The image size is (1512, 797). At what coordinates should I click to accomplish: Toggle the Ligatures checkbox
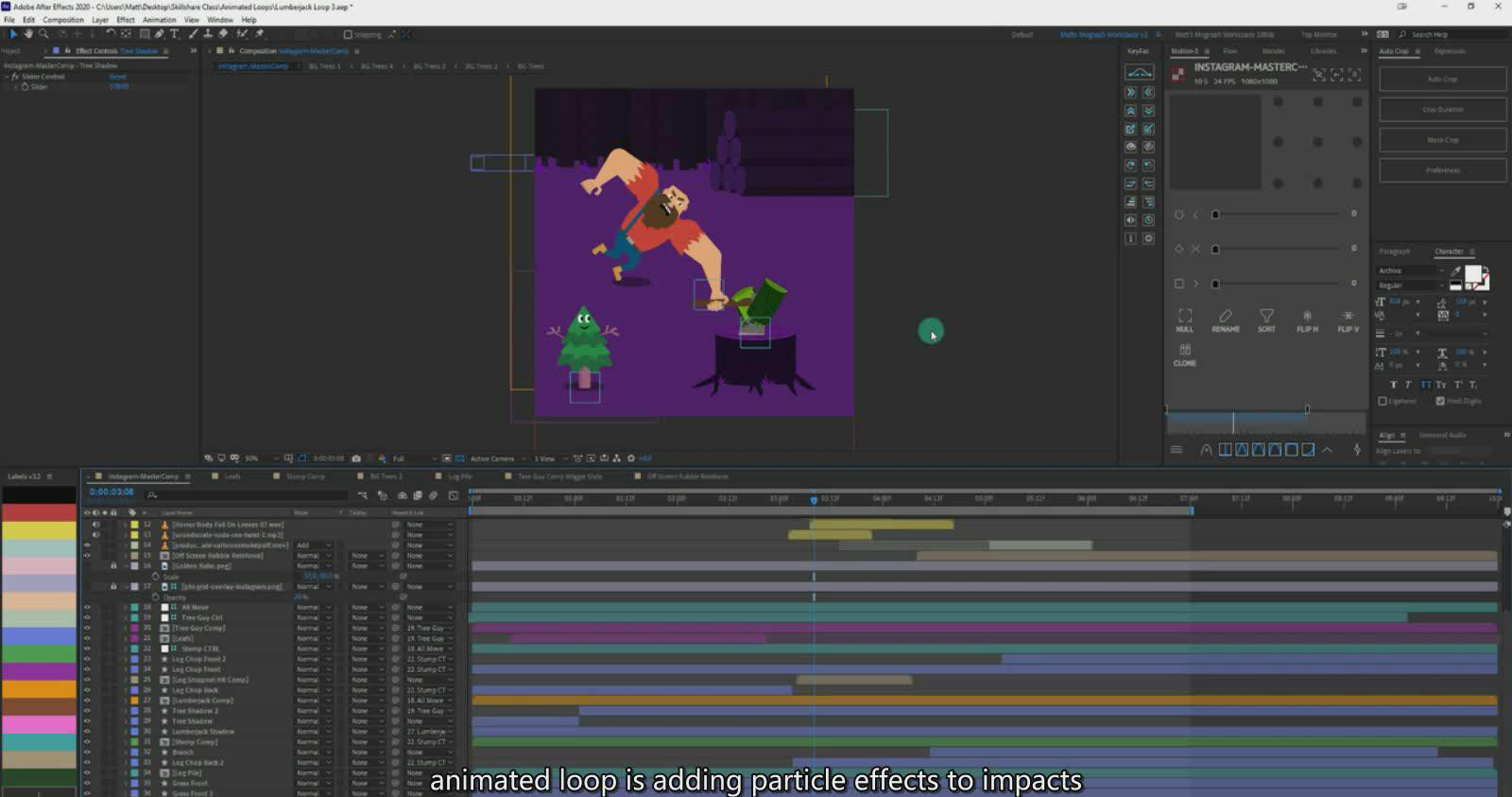(x=1383, y=401)
